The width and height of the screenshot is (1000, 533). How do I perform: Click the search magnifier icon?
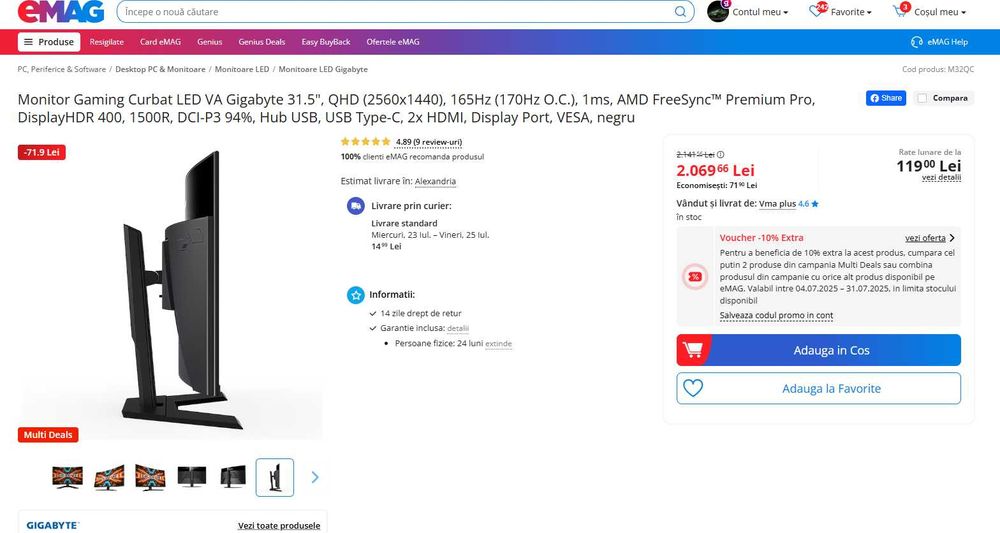coord(680,11)
